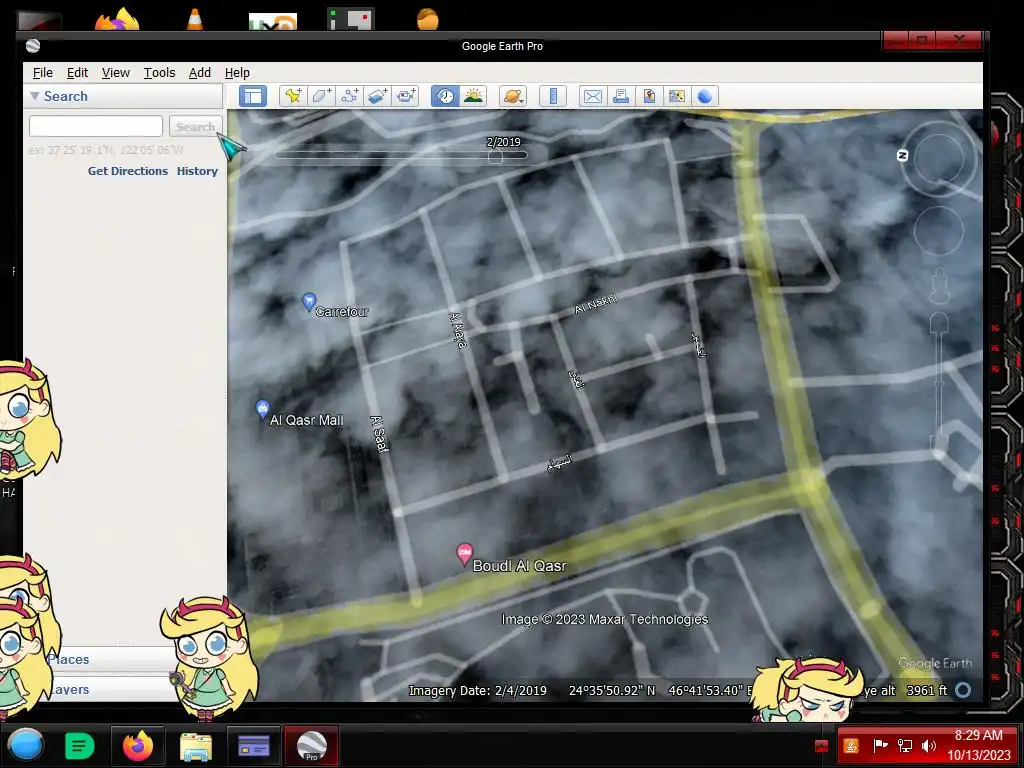Click the N north compass marker
This screenshot has width=1024, height=768.
[x=903, y=155]
